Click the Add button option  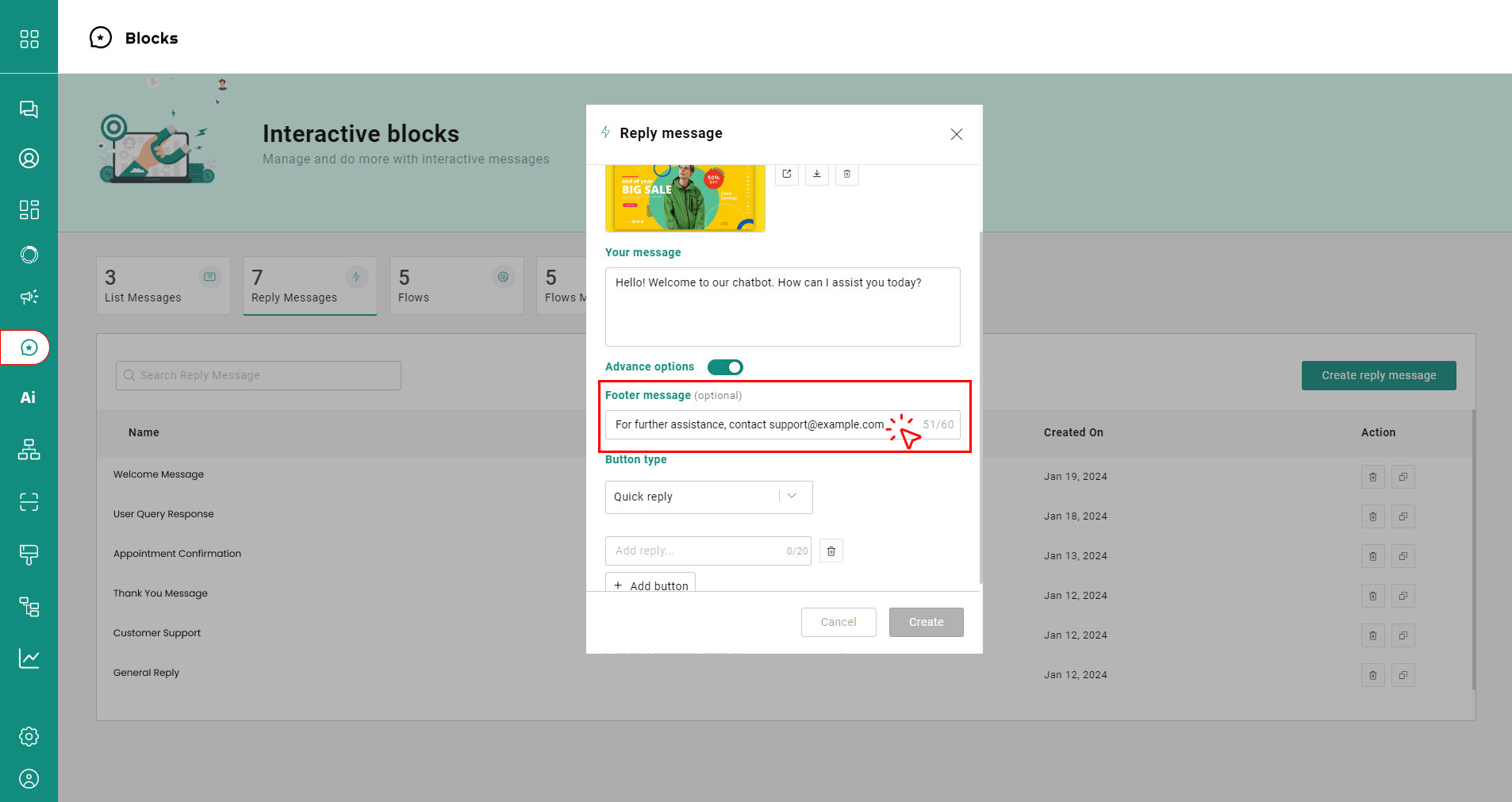650,585
